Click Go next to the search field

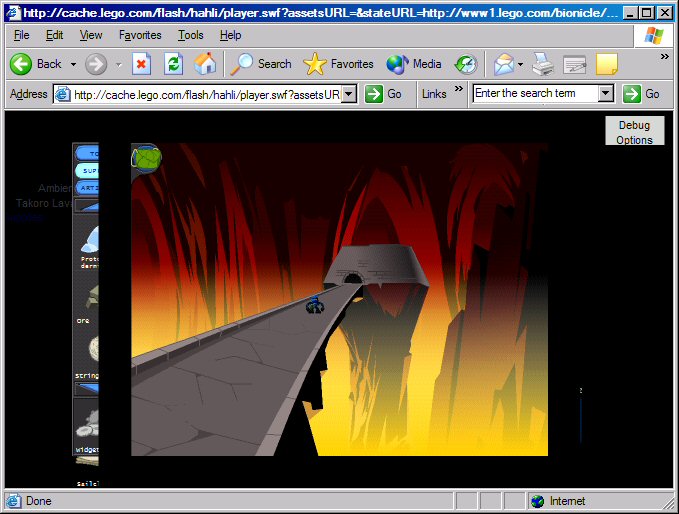tap(642, 94)
